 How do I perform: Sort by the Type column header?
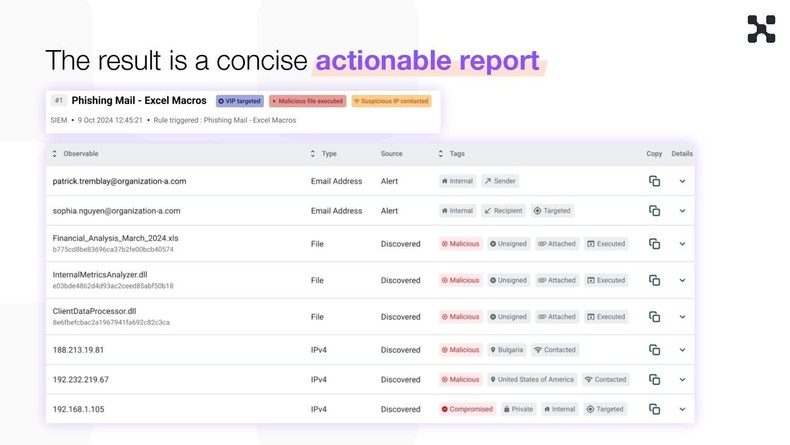point(328,154)
